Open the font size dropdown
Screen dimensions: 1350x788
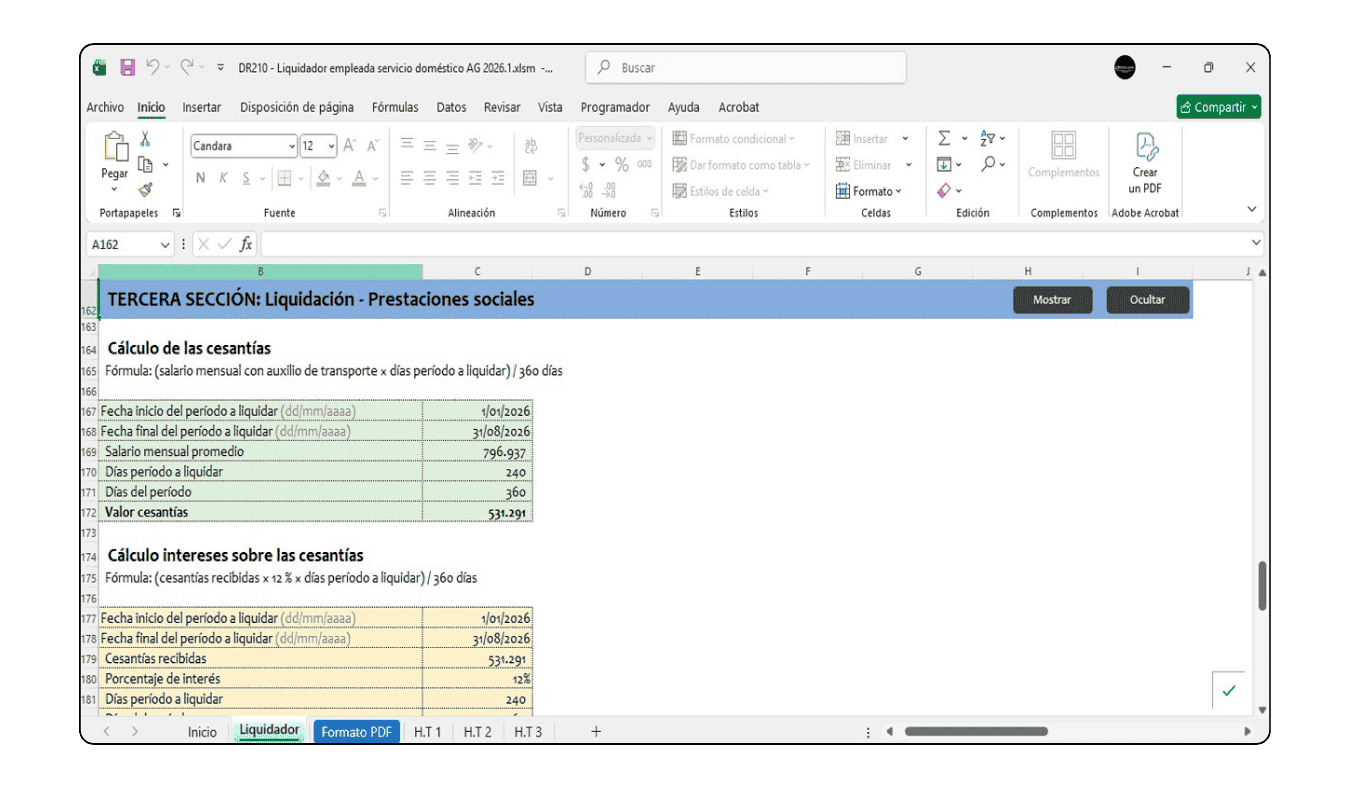pyautogui.click(x=331, y=147)
